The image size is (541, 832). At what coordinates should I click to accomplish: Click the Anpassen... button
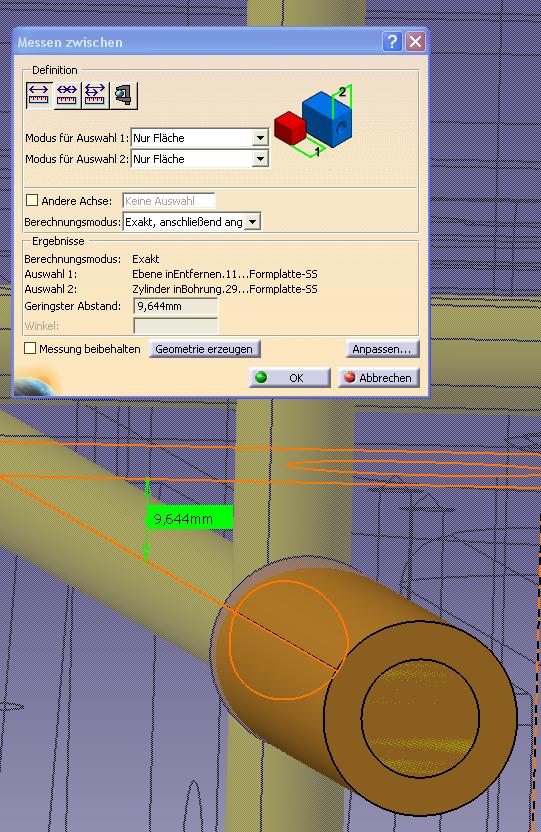coord(382,349)
